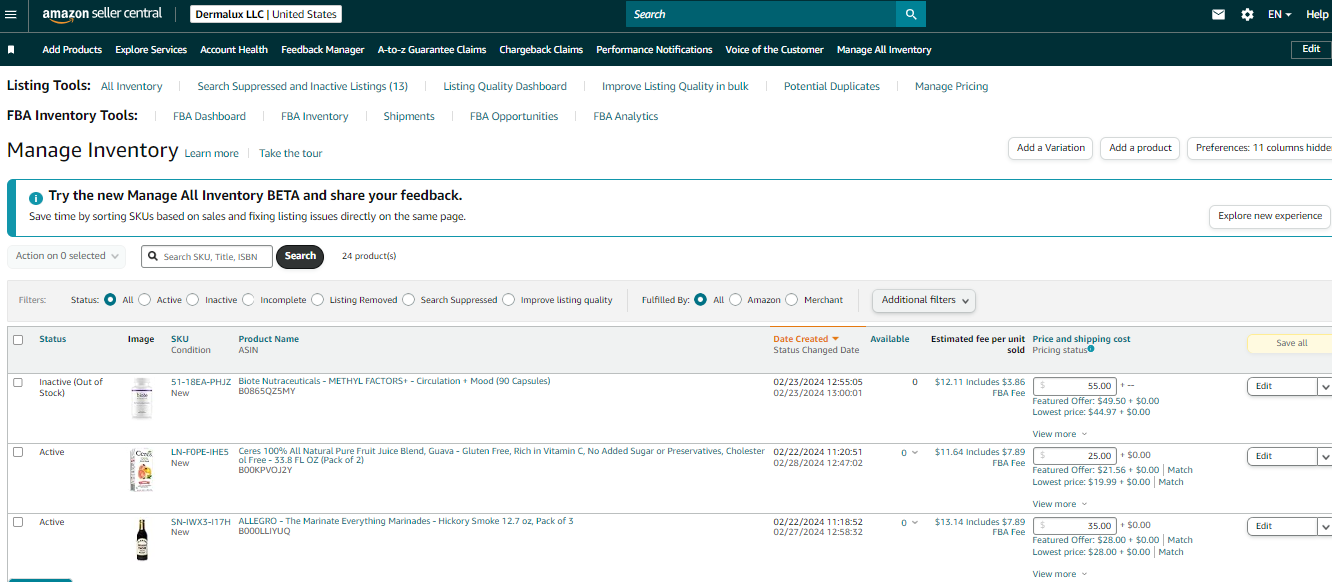Go to the FBA Inventory tool link
The height and width of the screenshot is (582, 1332).
point(315,116)
